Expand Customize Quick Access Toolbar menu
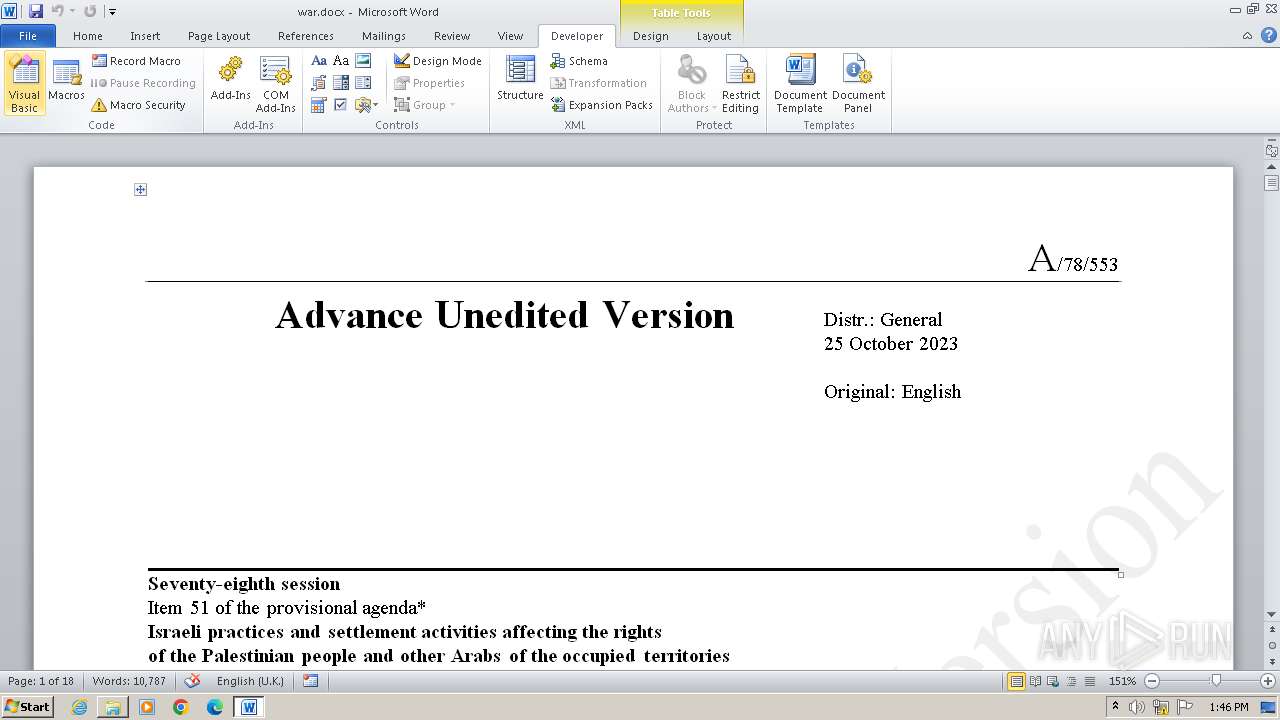Screen dimensions: 1280x720 112,12
